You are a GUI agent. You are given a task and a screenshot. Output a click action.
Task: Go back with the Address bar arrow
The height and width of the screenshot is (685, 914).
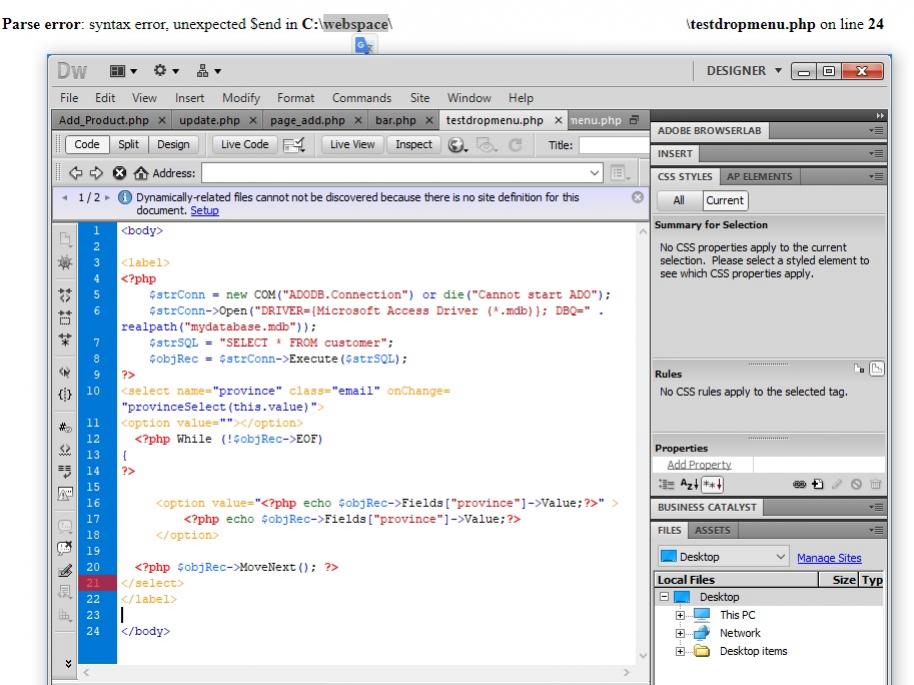click(x=75, y=173)
